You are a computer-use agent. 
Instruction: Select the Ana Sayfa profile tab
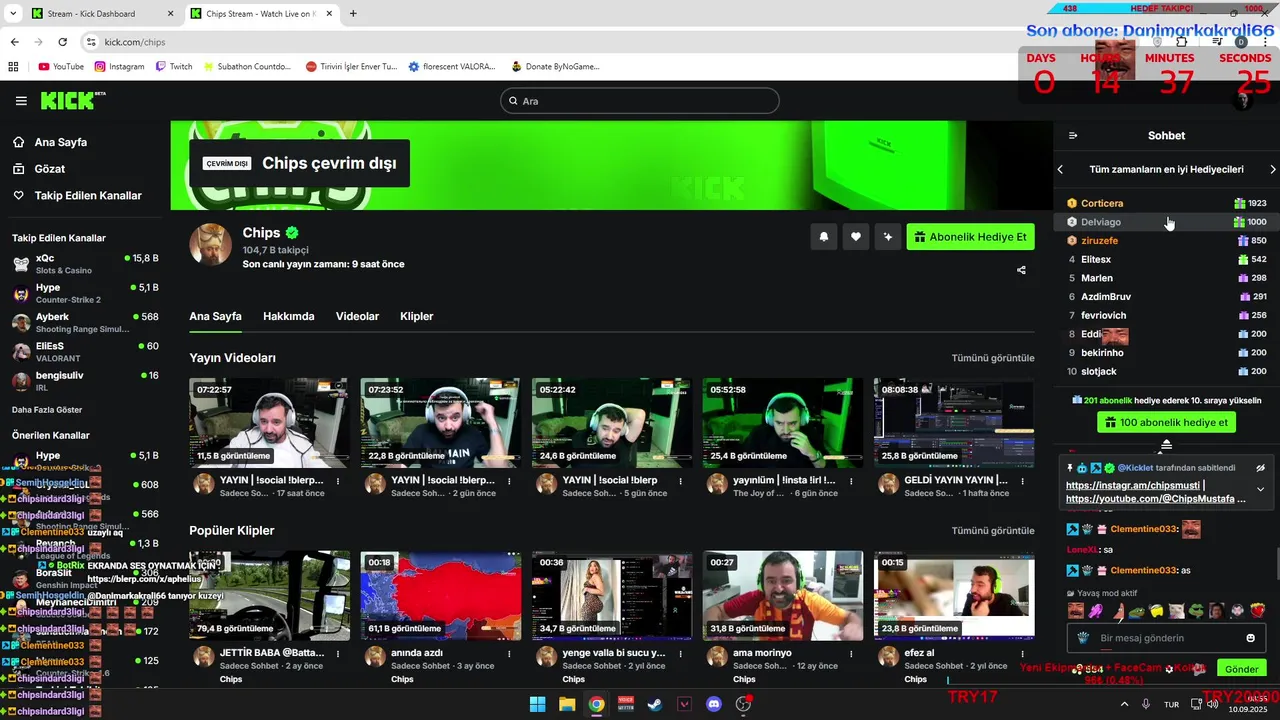click(216, 316)
